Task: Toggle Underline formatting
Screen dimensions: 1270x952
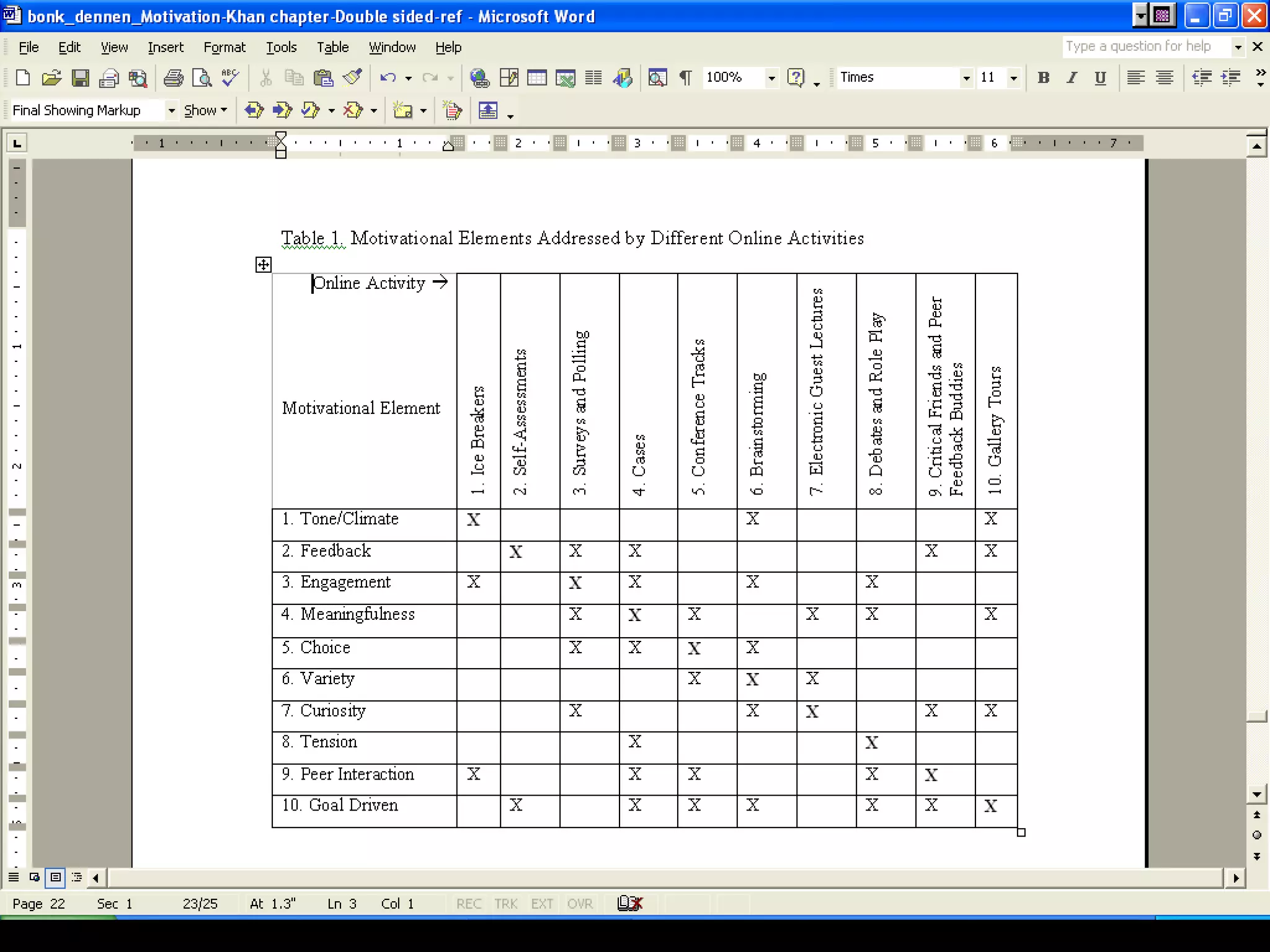Action: 1099,77
